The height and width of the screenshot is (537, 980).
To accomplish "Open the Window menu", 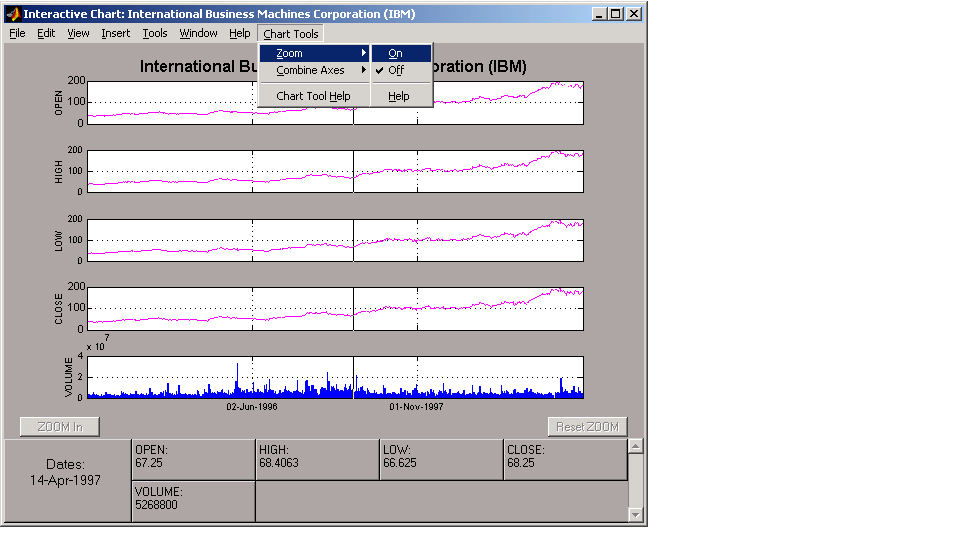I will (198, 34).
